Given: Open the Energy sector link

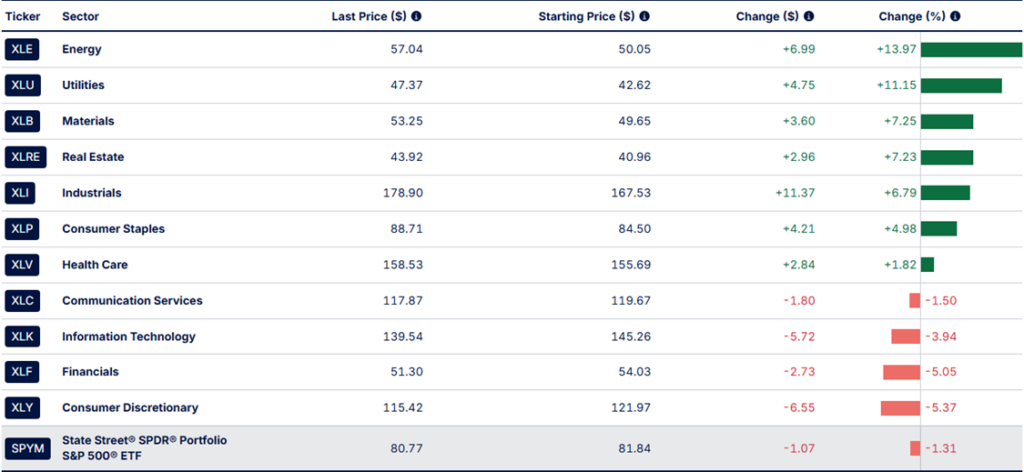Looking at the screenshot, I should click(x=82, y=49).
